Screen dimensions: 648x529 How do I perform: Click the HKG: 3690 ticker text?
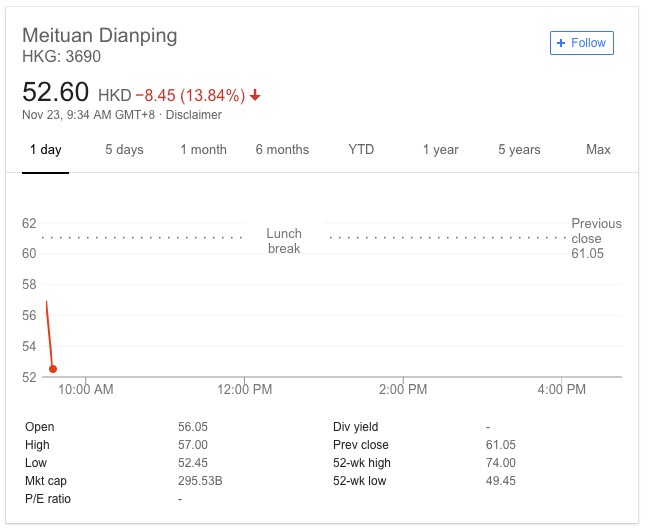(x=62, y=57)
